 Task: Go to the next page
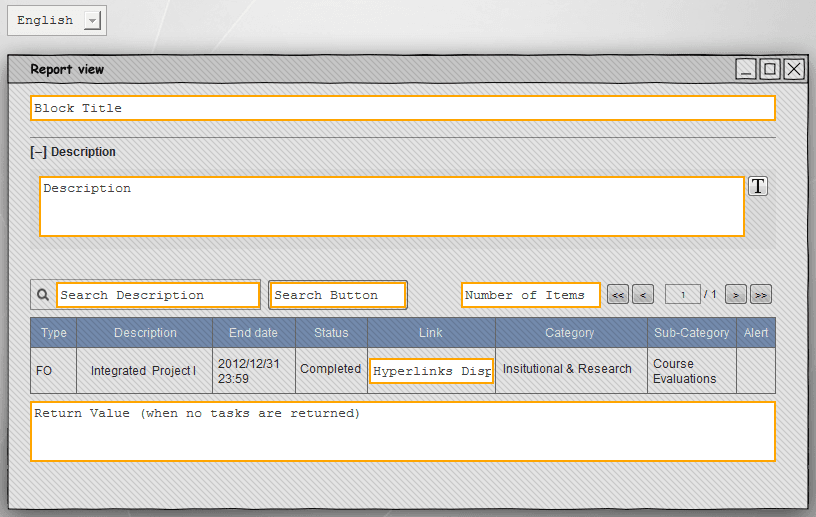pos(736,295)
